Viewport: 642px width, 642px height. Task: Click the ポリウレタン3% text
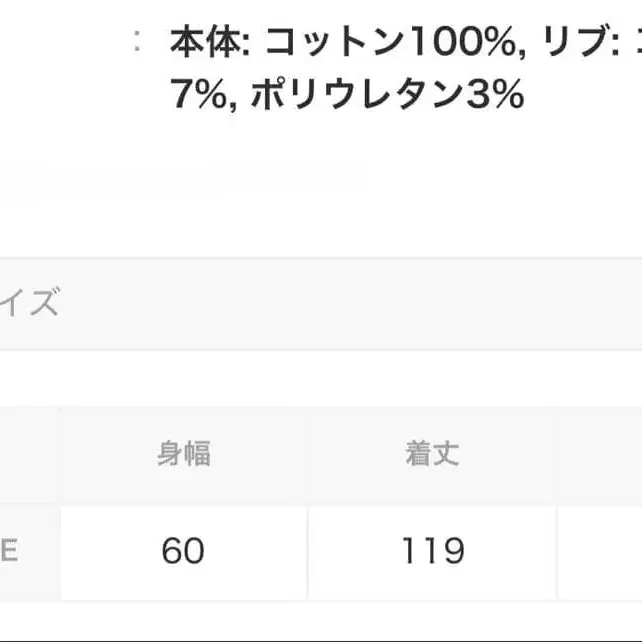click(x=387, y=95)
